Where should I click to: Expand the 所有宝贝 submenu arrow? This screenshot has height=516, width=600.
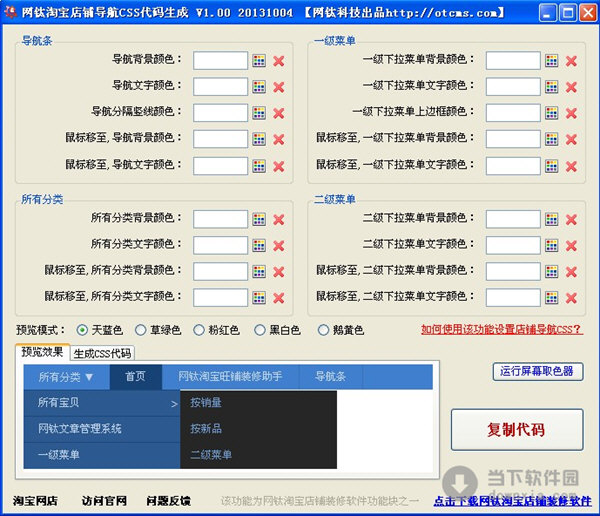click(174, 403)
